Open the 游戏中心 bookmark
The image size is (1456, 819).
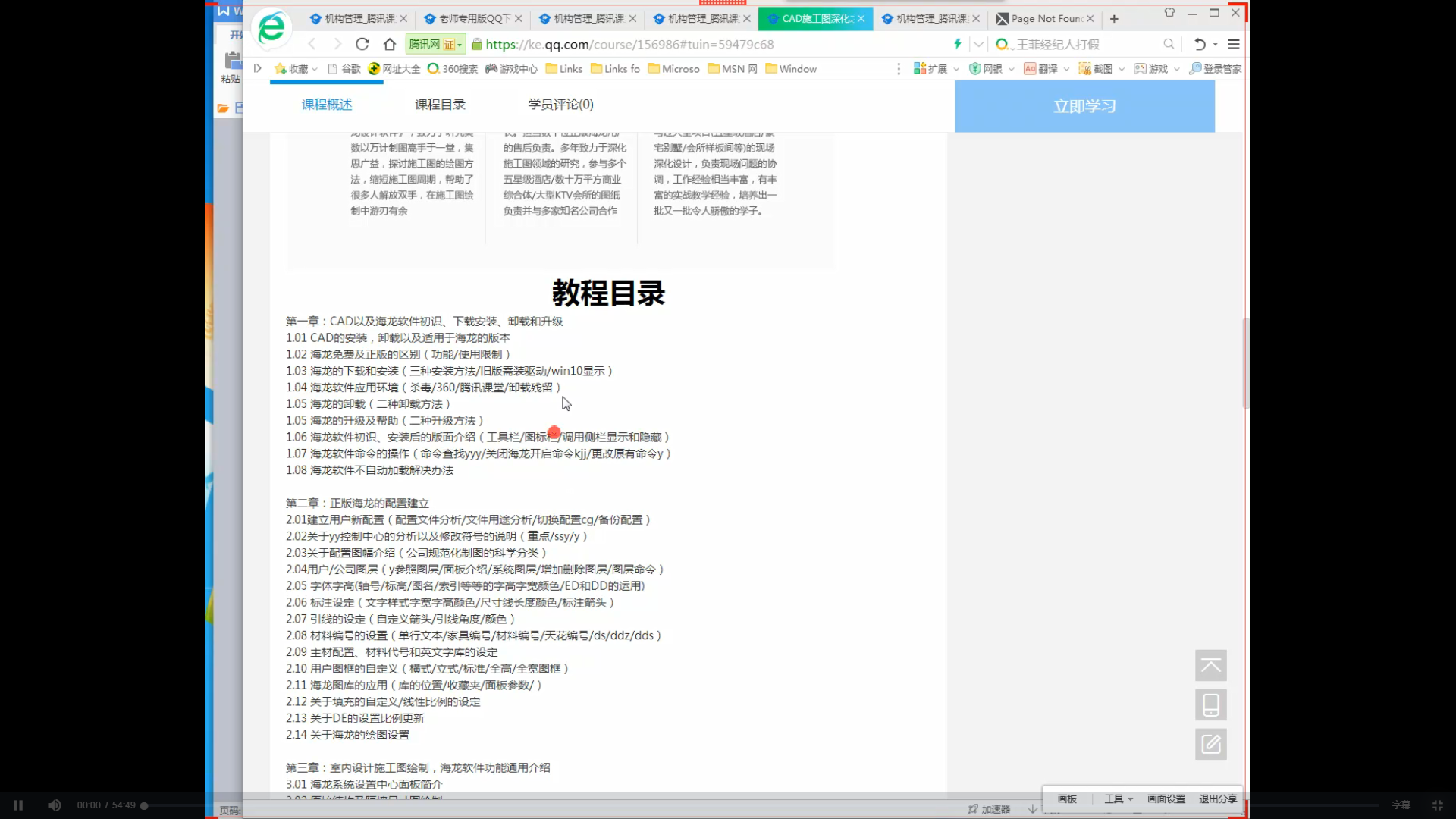(x=511, y=68)
